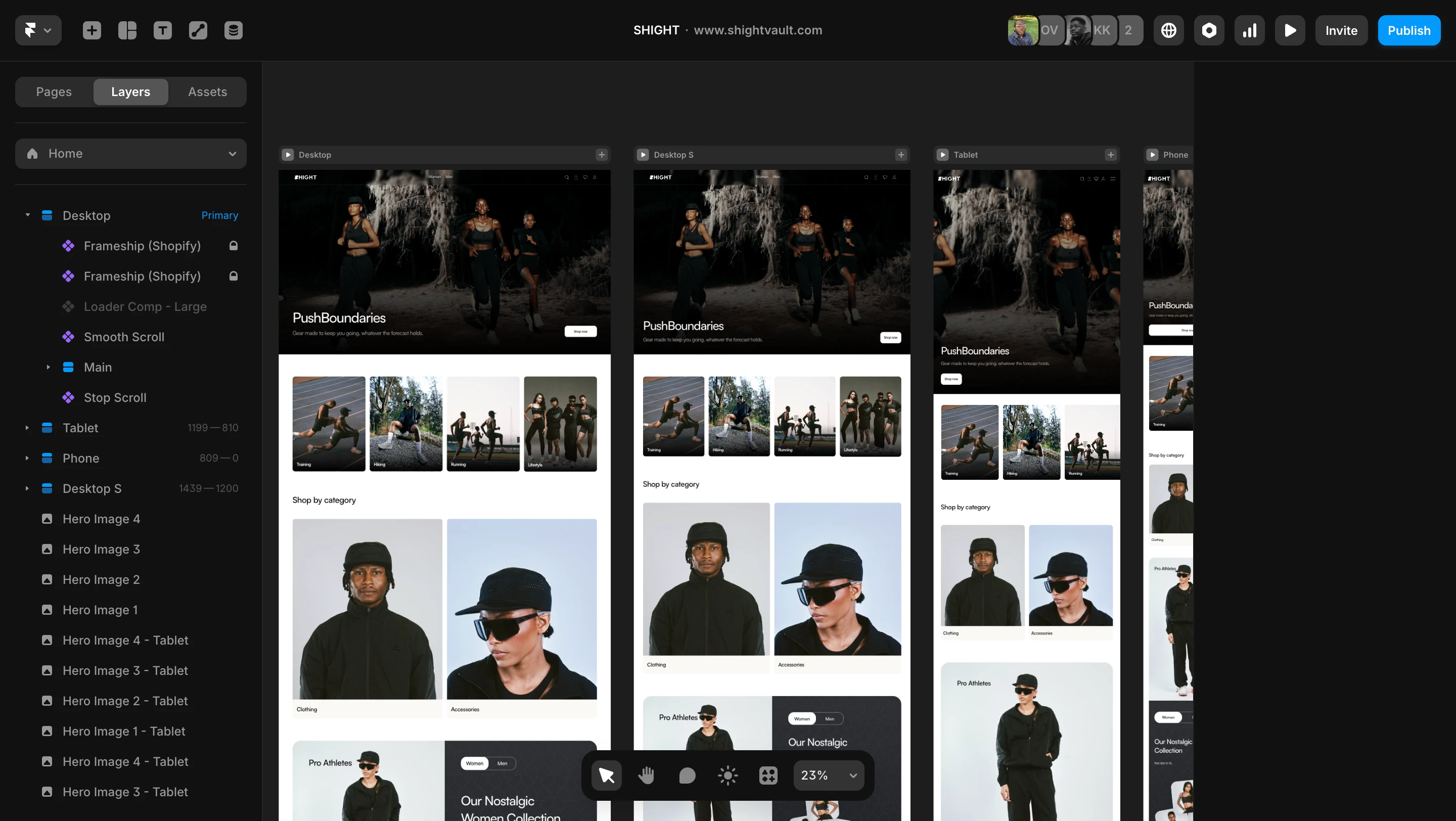Screen dimensions: 1456x821
Task: Open the project settings hexagon icon
Action: (x=1209, y=30)
